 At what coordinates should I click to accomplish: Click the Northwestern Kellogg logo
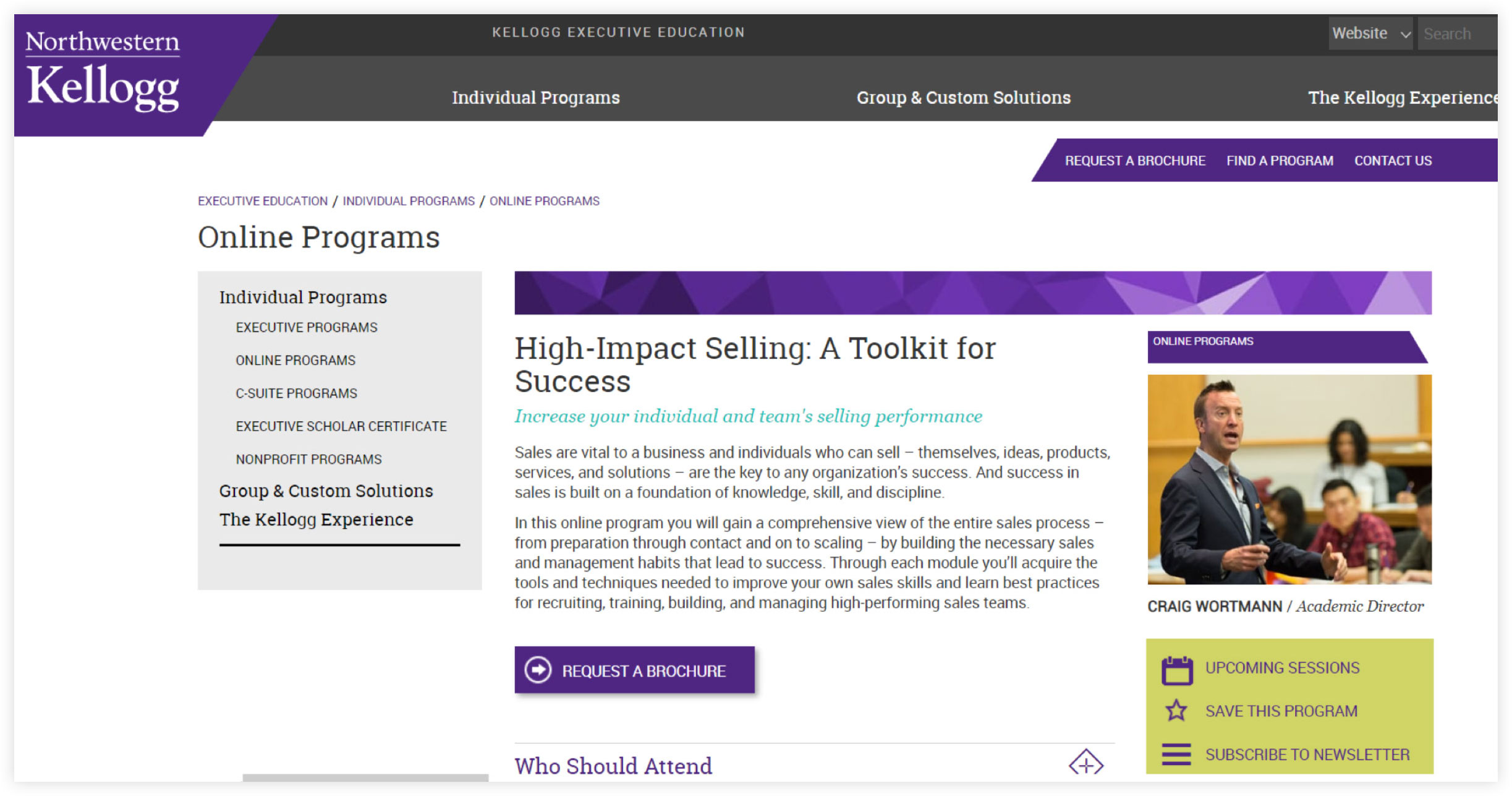[103, 71]
